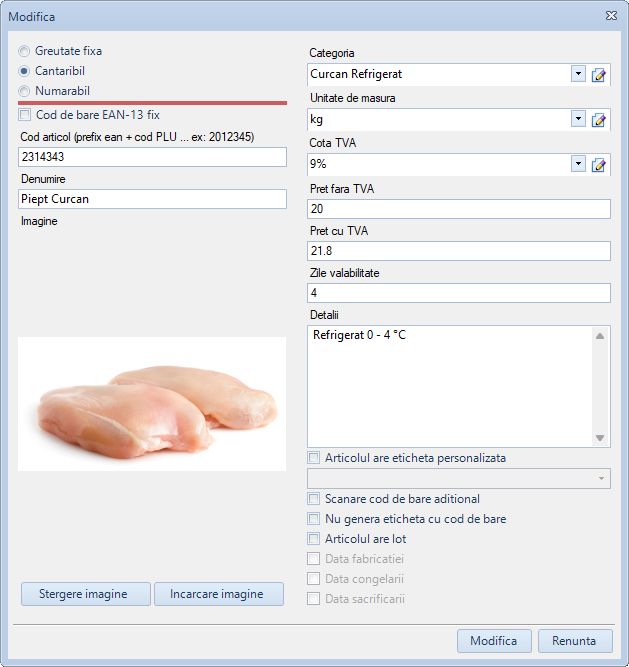This screenshot has width=629, height=667.
Task: Toggle Scanare cod de bare aditional
Action: [x=314, y=499]
